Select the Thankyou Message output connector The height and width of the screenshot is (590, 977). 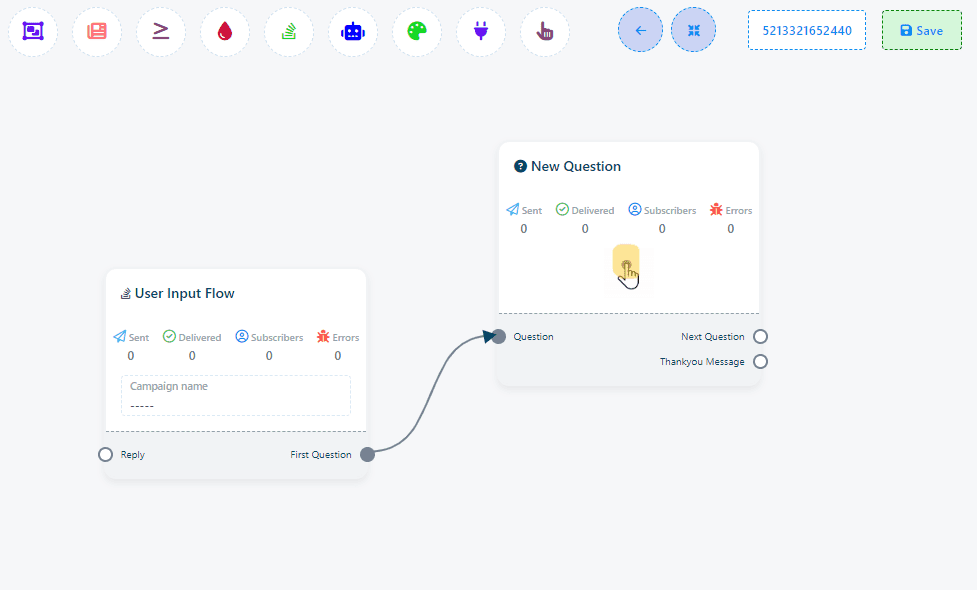tap(760, 362)
